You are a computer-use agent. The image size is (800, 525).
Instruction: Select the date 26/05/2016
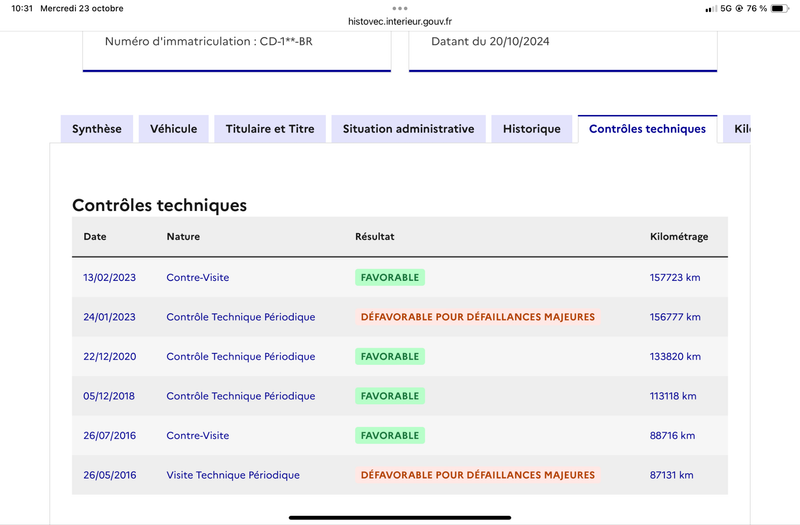pos(110,475)
